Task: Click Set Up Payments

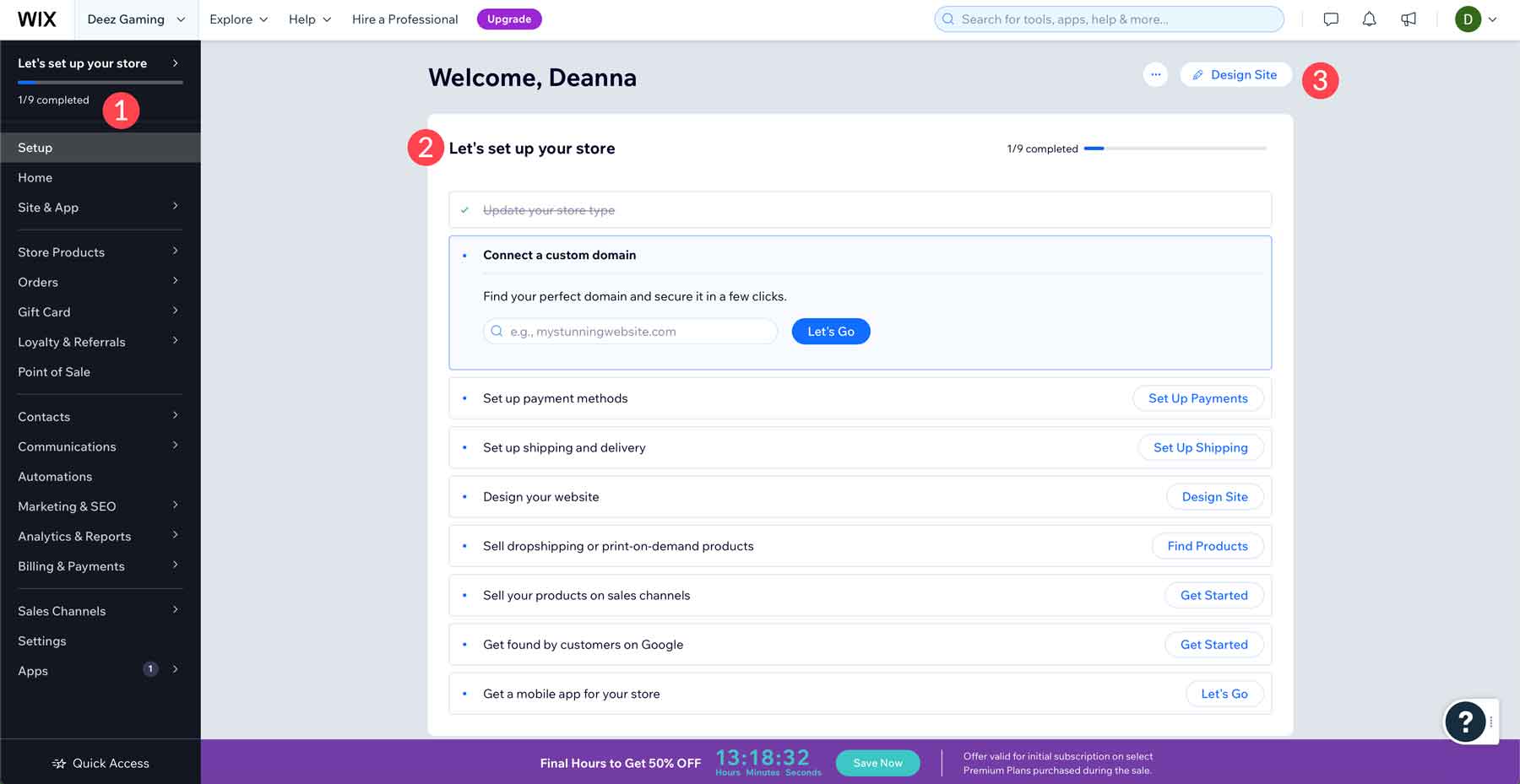Action: (x=1198, y=397)
